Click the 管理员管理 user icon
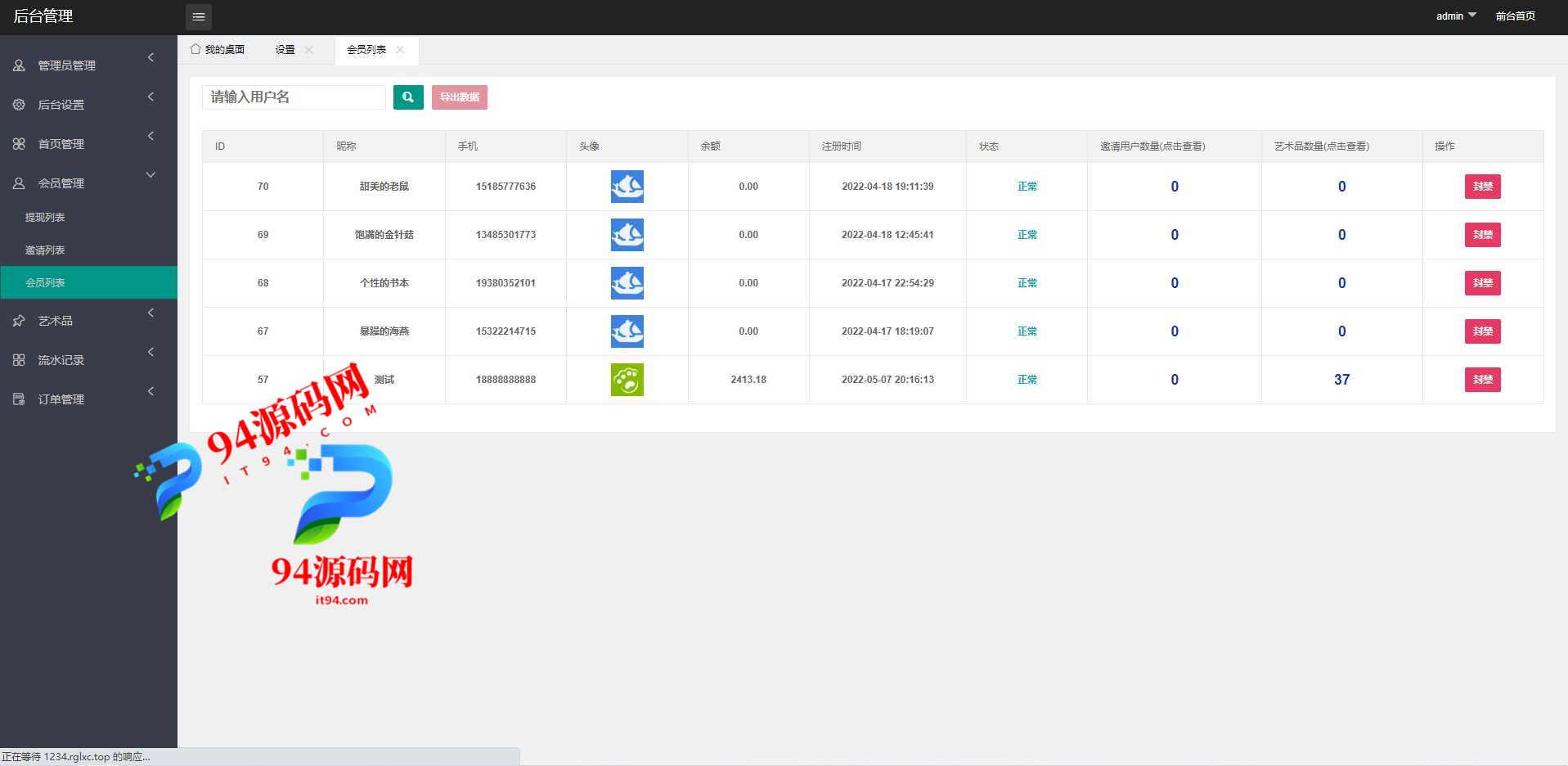The width and height of the screenshot is (1568, 766). (x=19, y=65)
